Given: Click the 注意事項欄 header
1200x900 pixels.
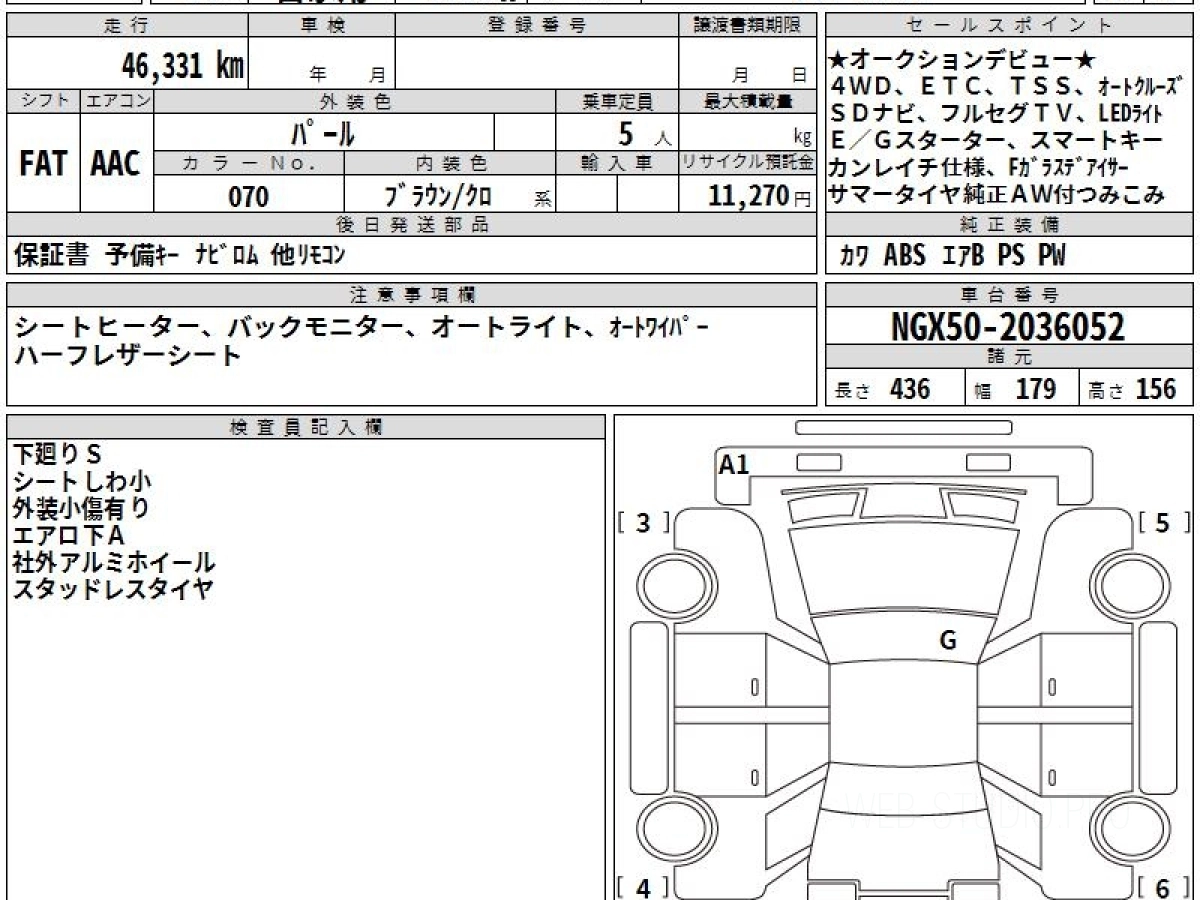Looking at the screenshot, I should [x=411, y=294].
